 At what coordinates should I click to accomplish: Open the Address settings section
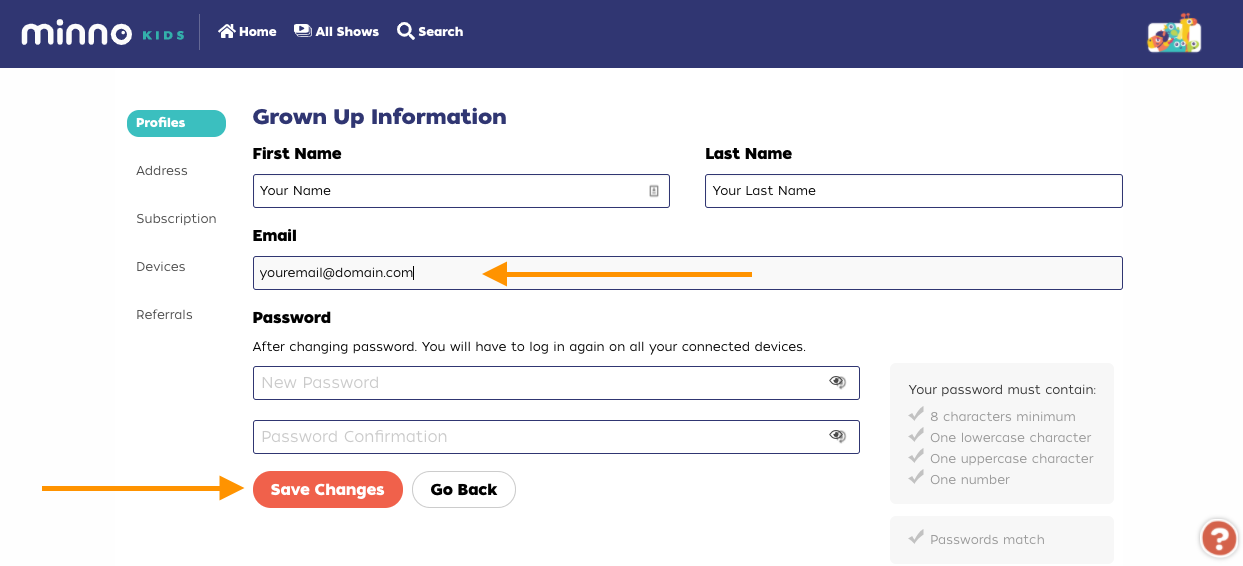tap(162, 171)
